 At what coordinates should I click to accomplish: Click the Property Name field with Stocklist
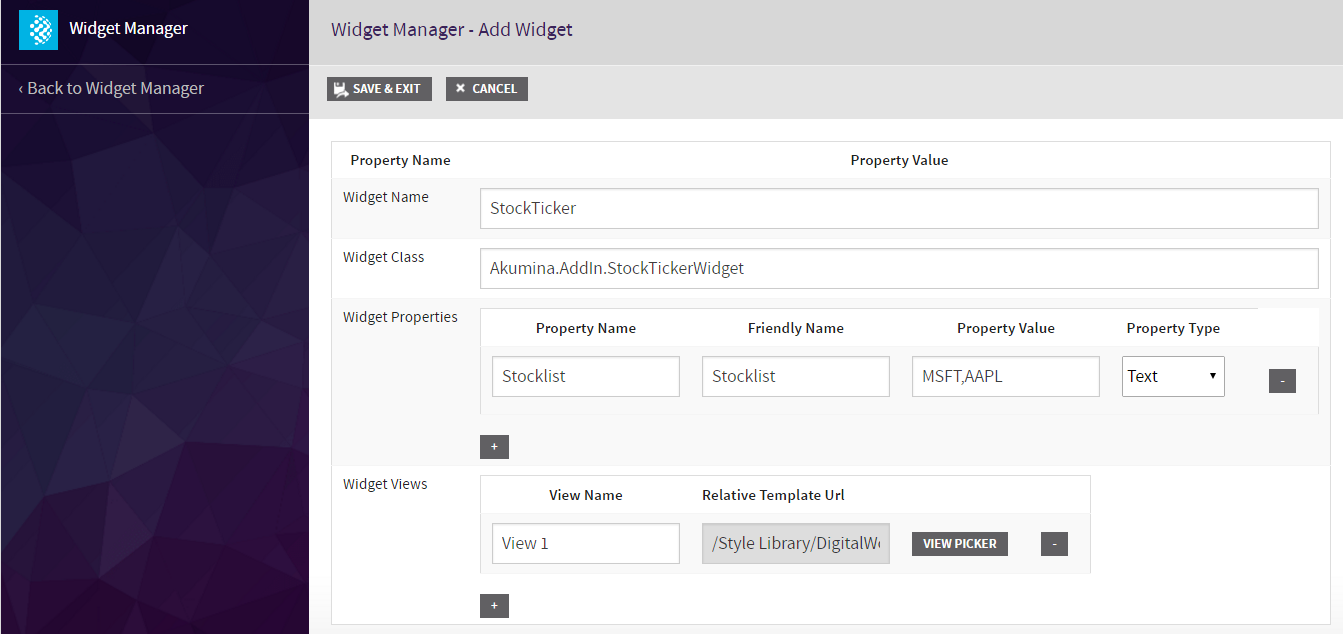point(585,377)
